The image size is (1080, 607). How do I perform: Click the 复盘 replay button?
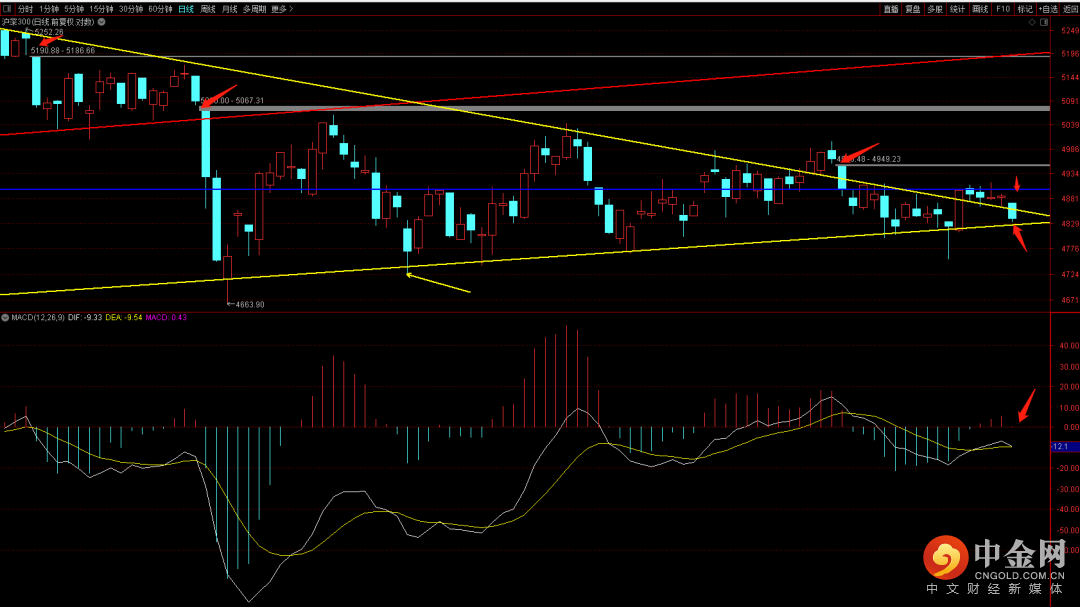point(913,9)
